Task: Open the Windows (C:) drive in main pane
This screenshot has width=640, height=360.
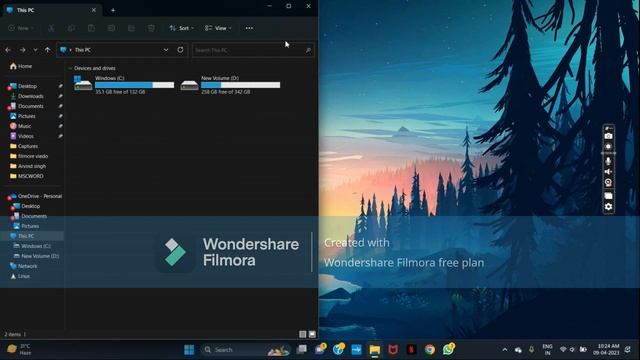Action: (124, 84)
